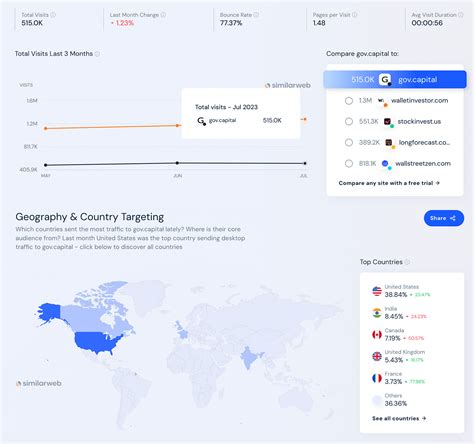Select the wallstreetzen.com radio button

pyautogui.click(x=349, y=164)
